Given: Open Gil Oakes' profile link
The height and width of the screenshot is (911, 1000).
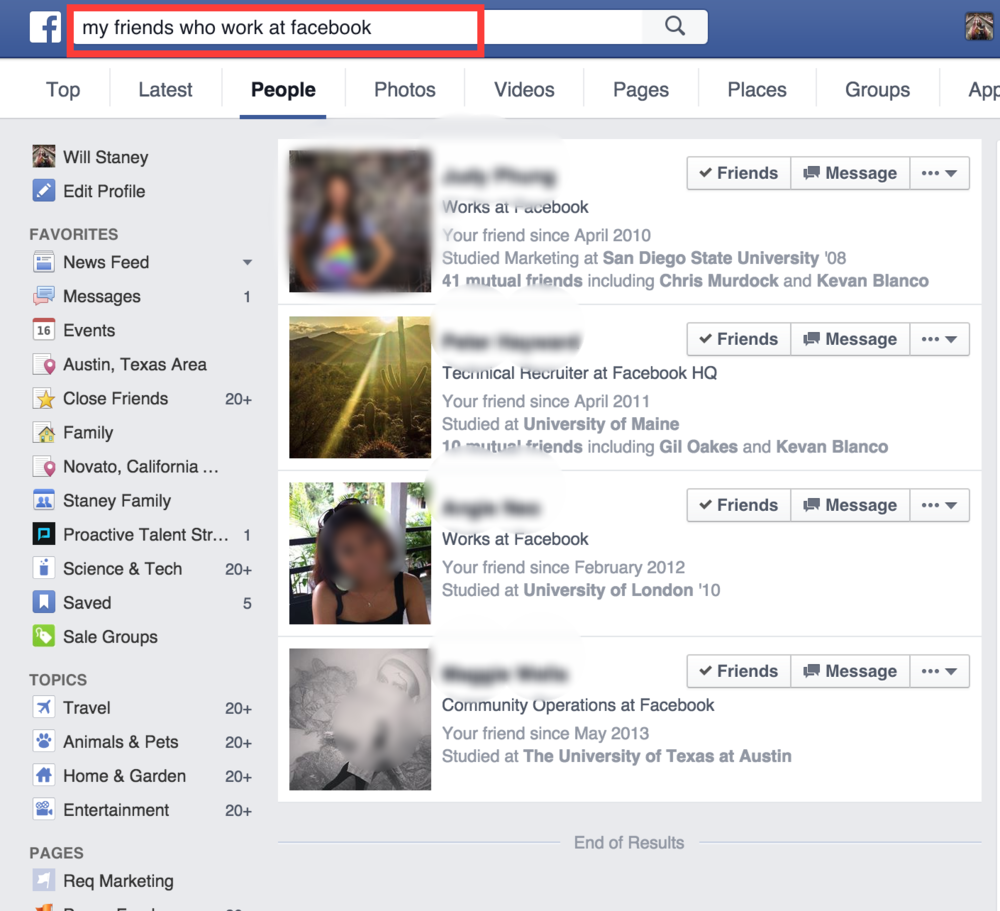Looking at the screenshot, I should (x=698, y=447).
